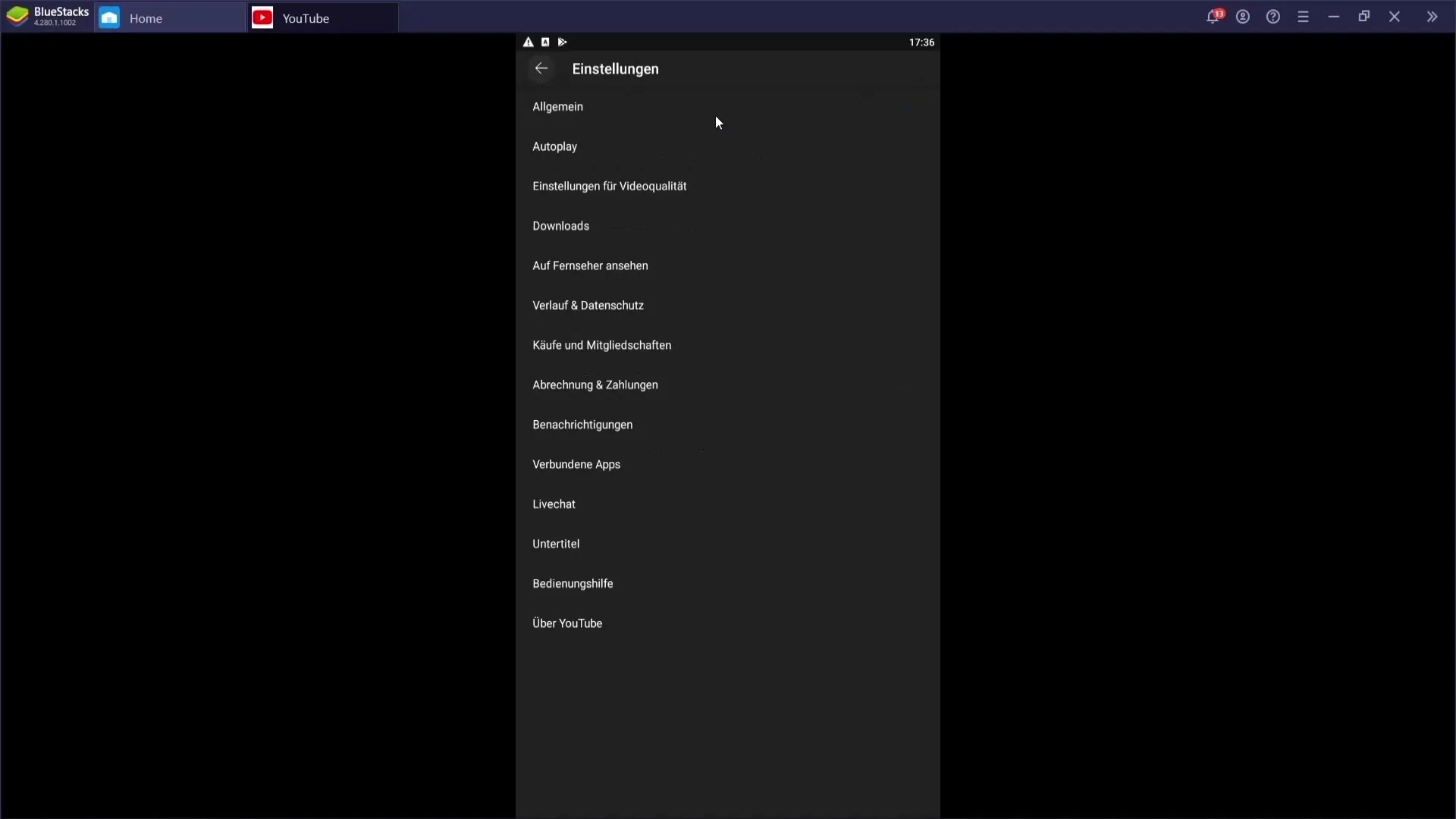Select Verlauf & Datenschutz menu item
1456x819 pixels.
tap(588, 305)
